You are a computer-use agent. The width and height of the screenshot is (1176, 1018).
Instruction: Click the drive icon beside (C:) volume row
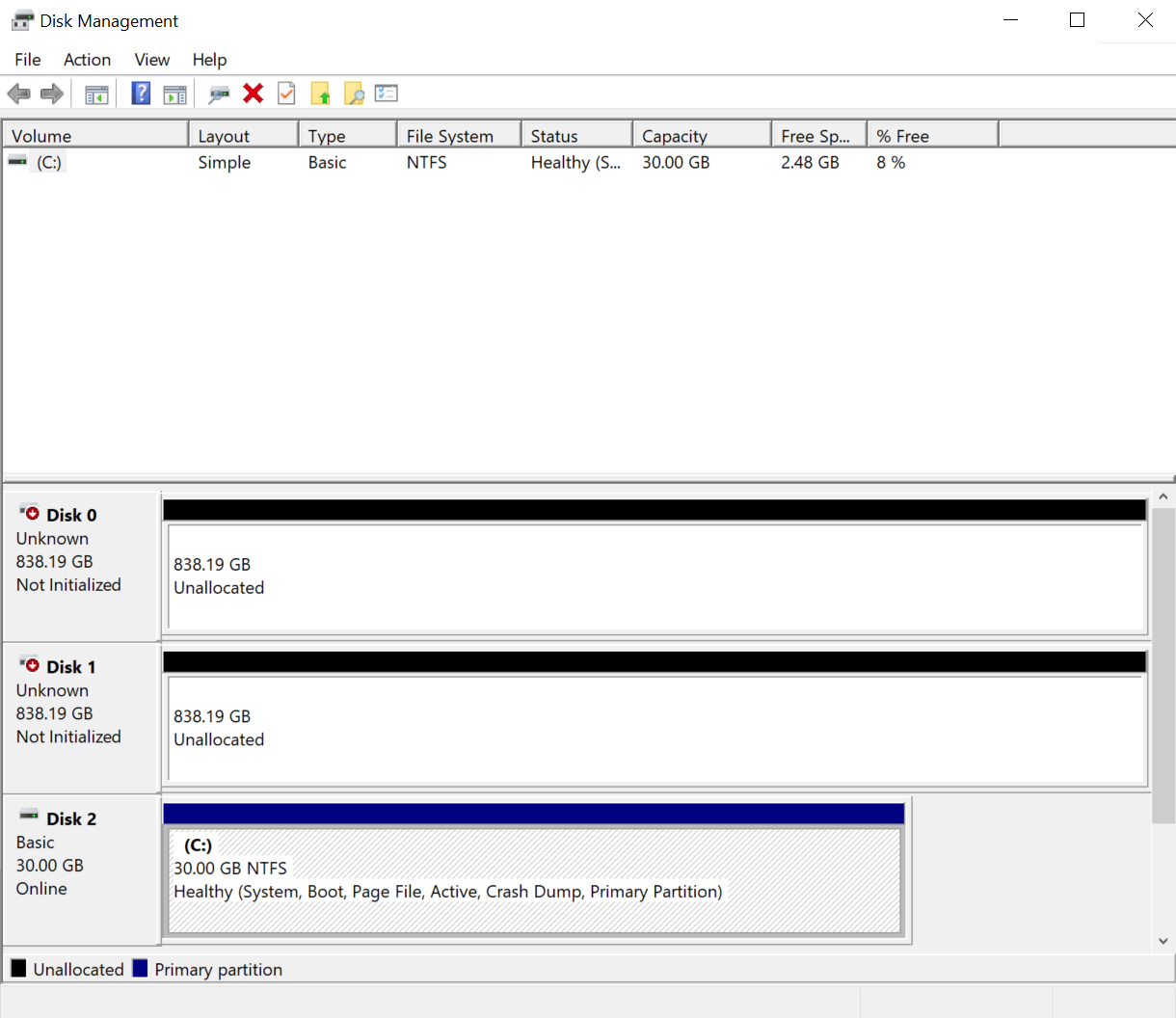(18, 162)
